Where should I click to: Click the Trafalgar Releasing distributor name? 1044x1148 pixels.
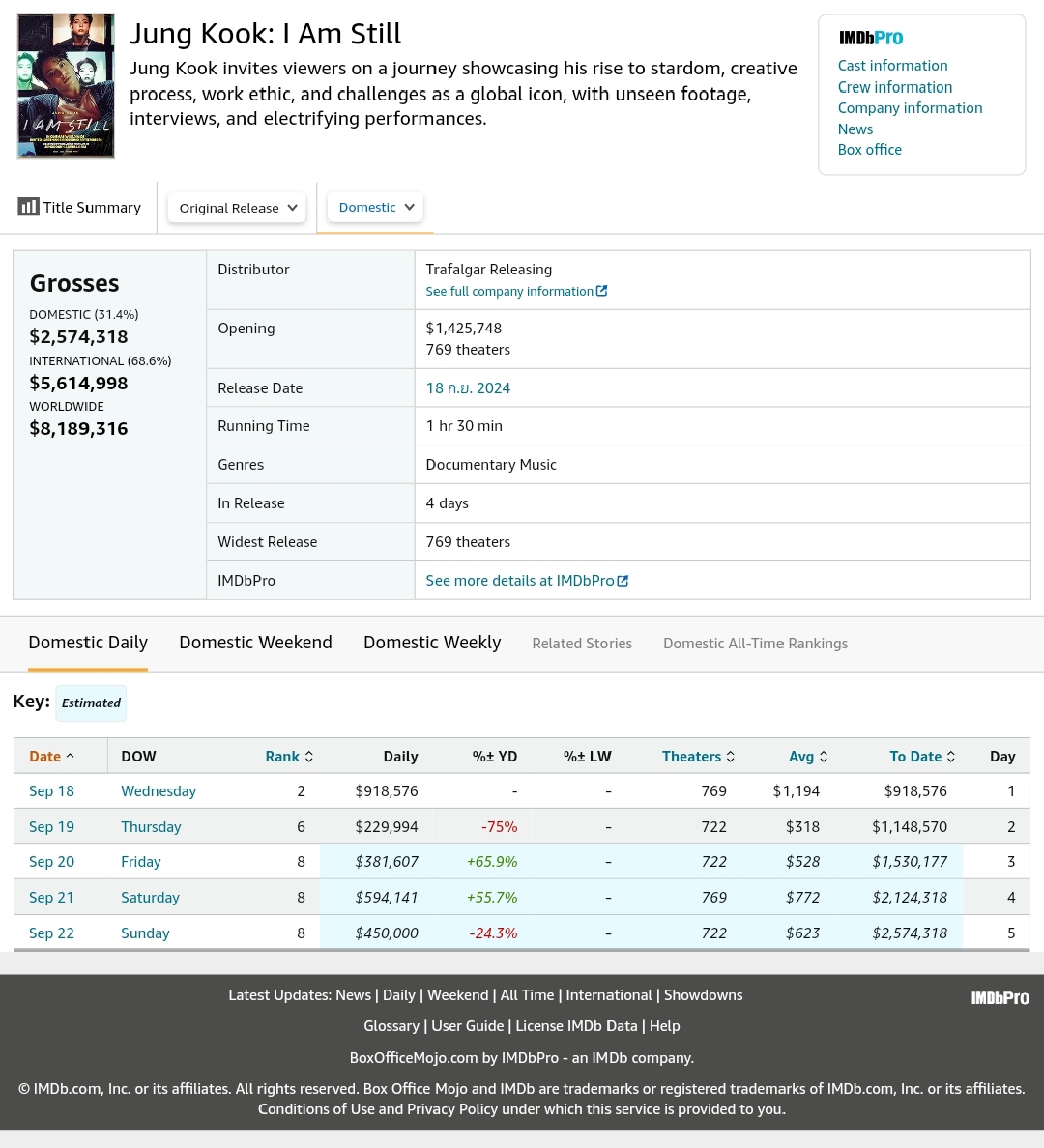pyautogui.click(x=489, y=270)
